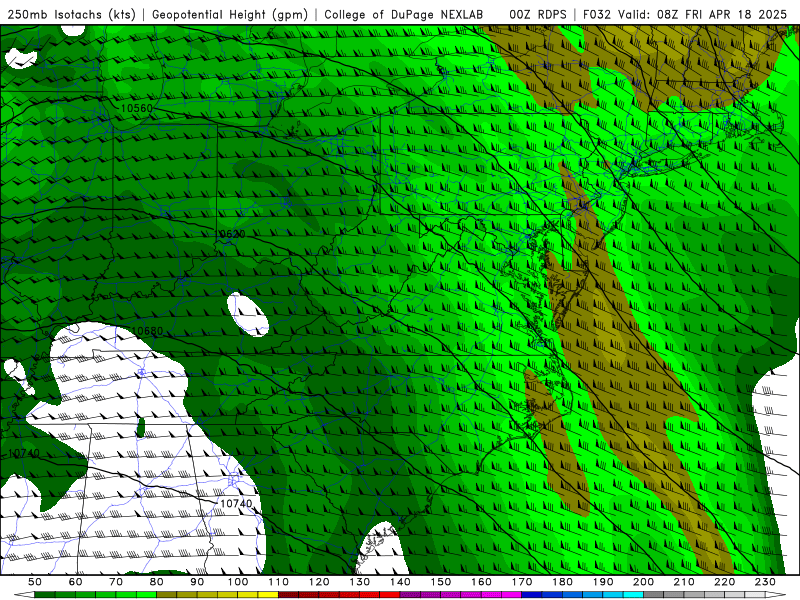Click the 100 knots legend label

pyautogui.click(x=238, y=582)
